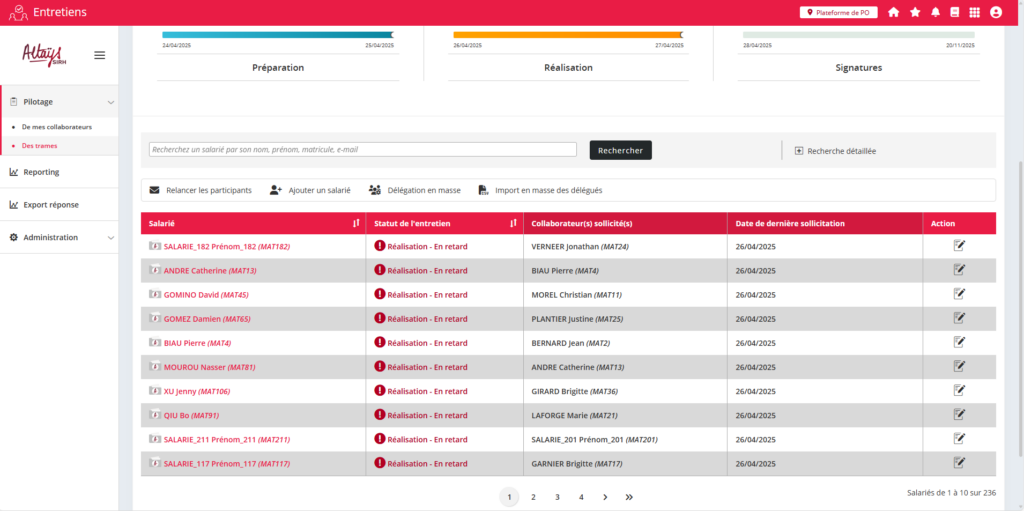Sort table by Salarié column
This screenshot has width=1024, height=511.
[x=356, y=223]
